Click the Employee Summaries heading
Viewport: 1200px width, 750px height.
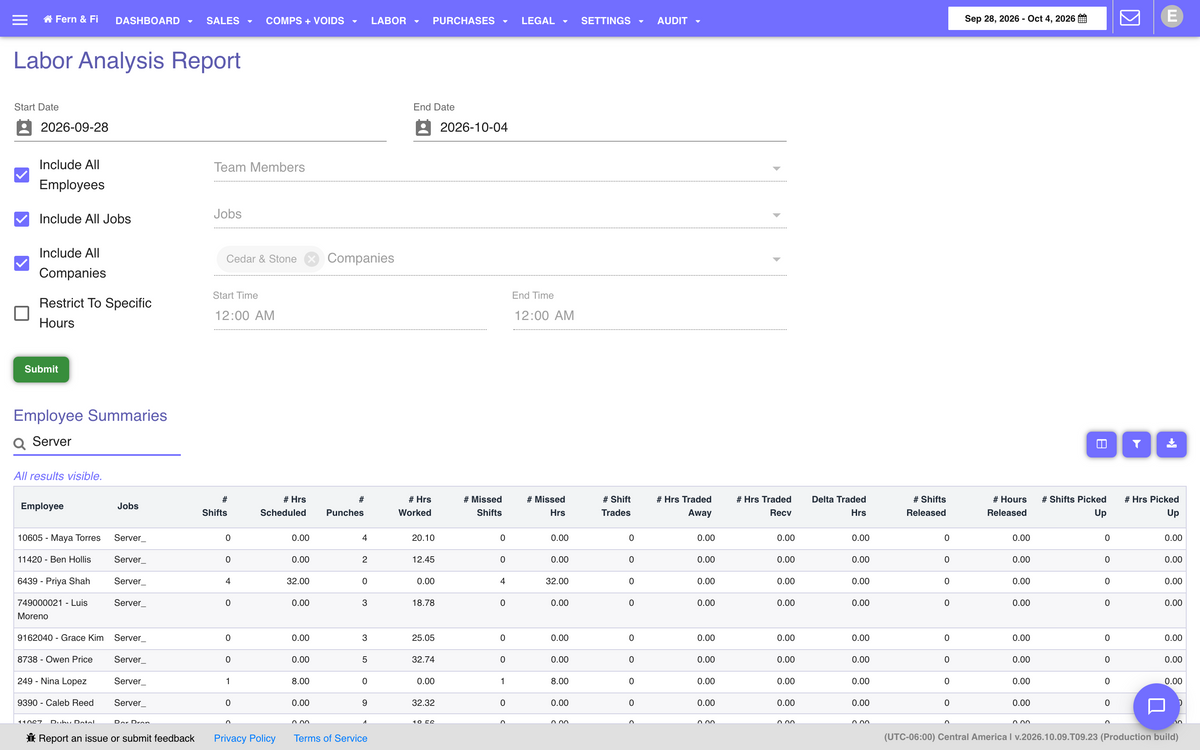pyautogui.click(x=90, y=416)
